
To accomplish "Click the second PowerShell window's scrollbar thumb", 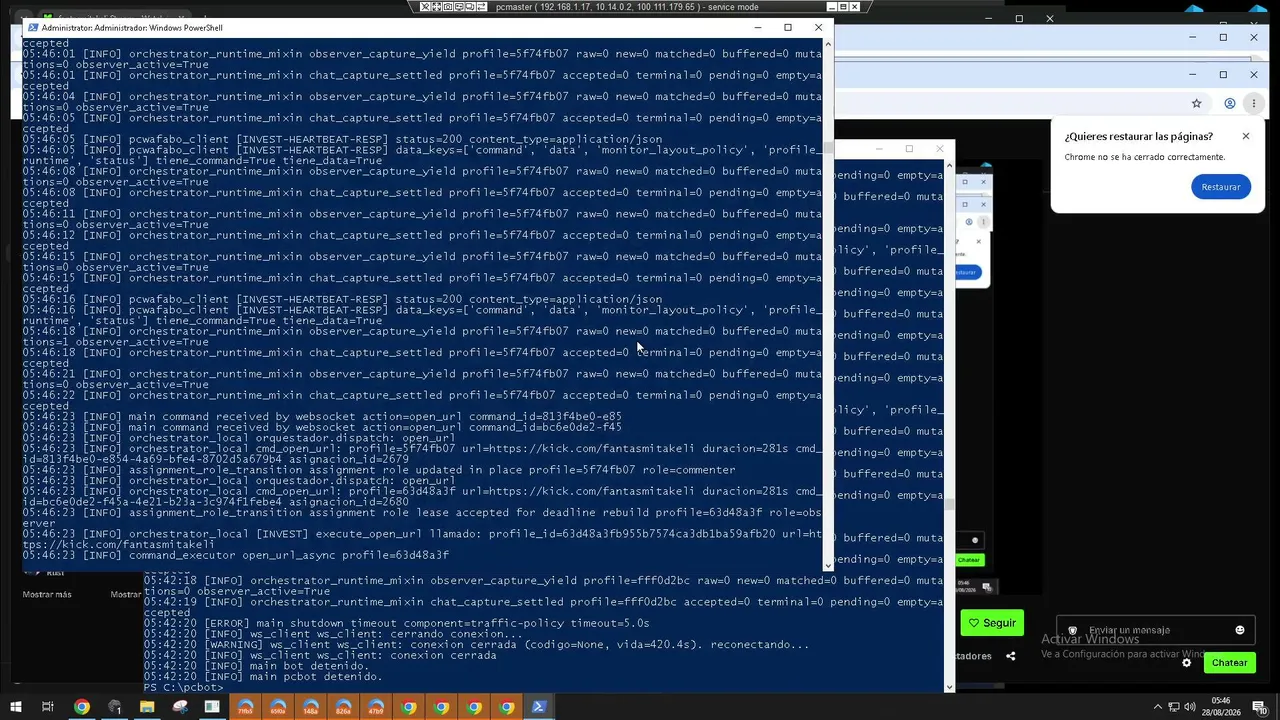I will point(949,505).
